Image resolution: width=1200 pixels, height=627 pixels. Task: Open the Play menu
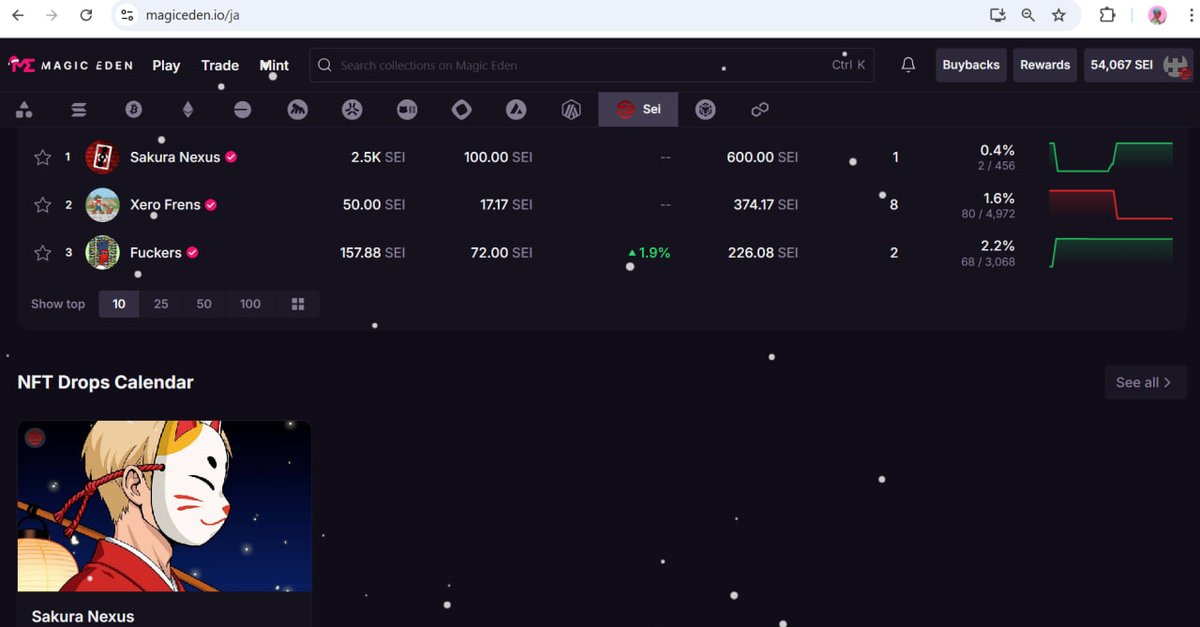(166, 65)
